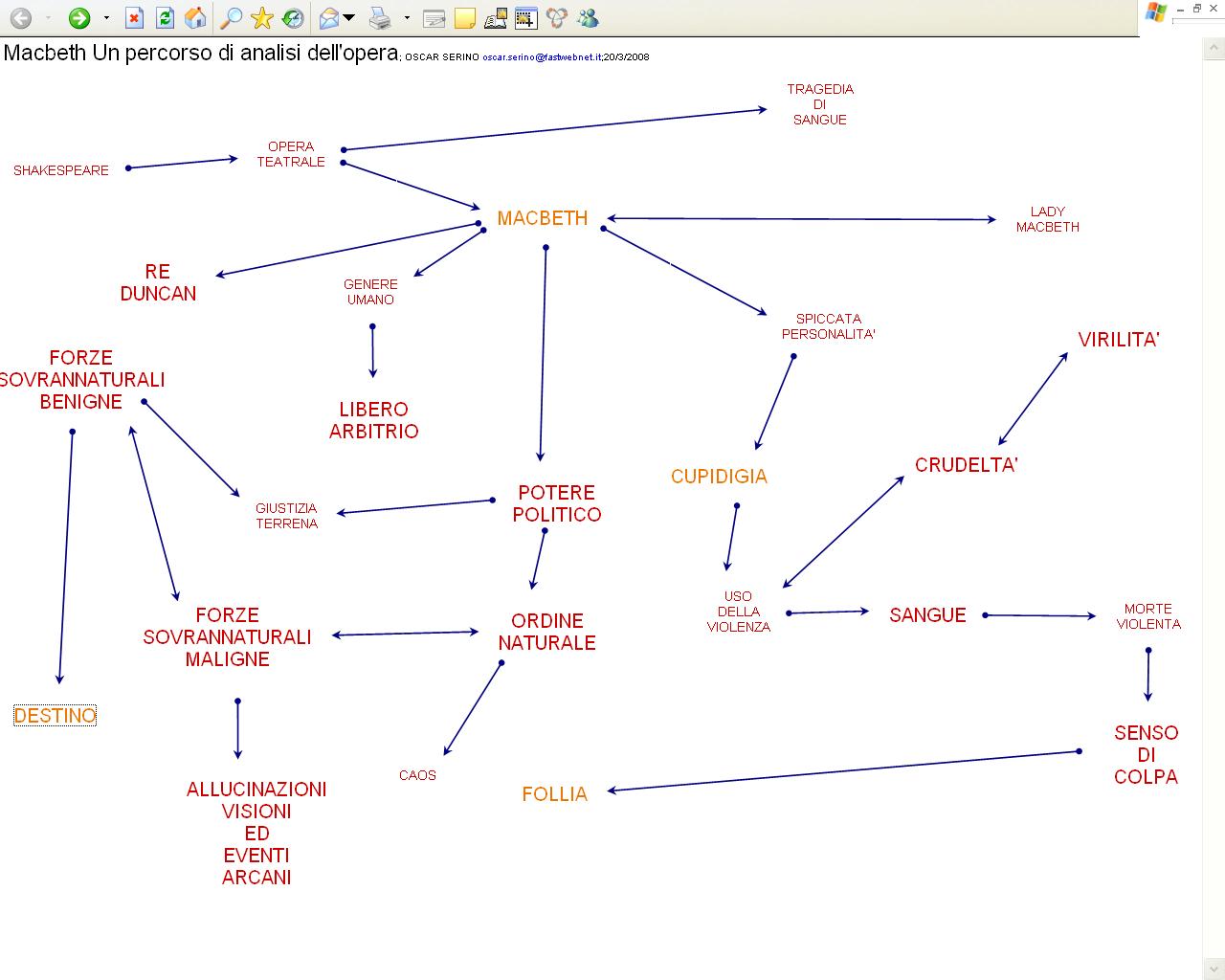Click the green Forward navigation arrow
Screen dimensions: 1225x980
(x=79, y=18)
